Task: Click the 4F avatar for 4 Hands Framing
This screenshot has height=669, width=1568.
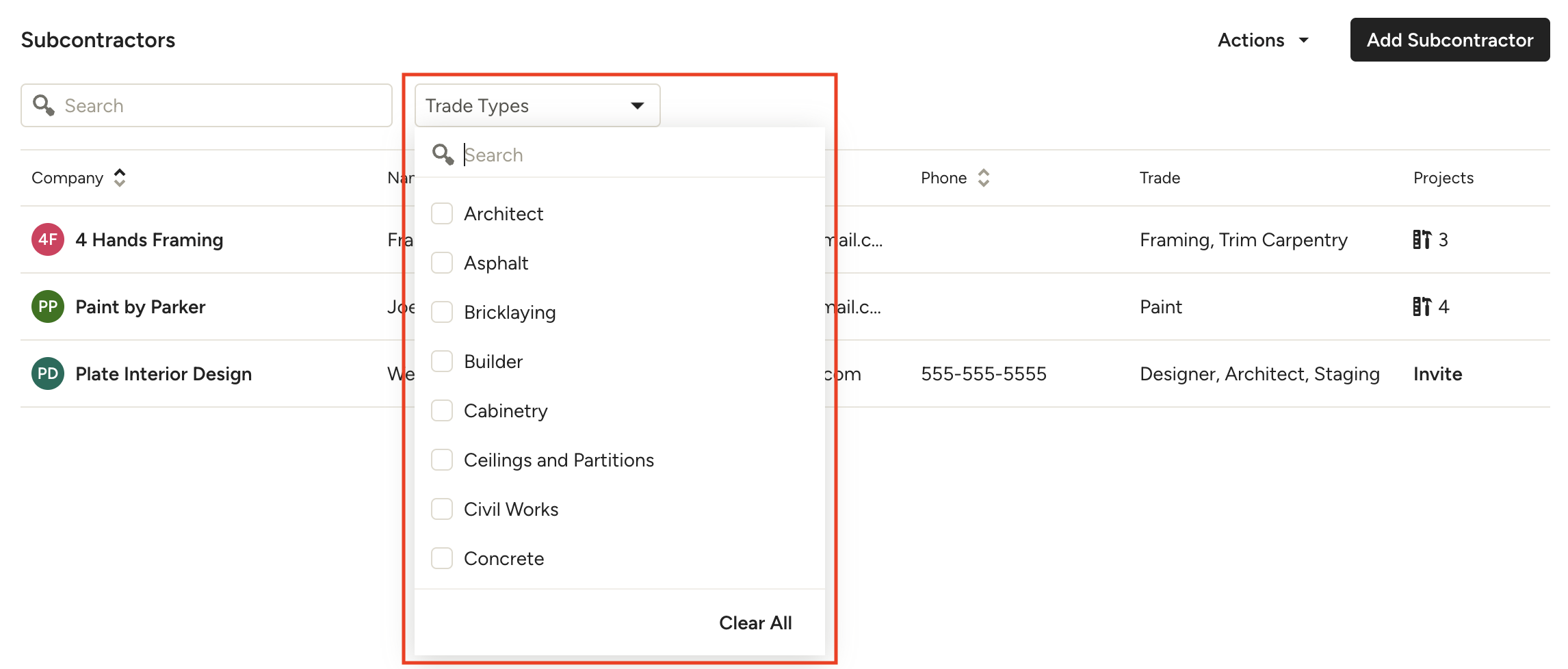Action: coord(48,239)
